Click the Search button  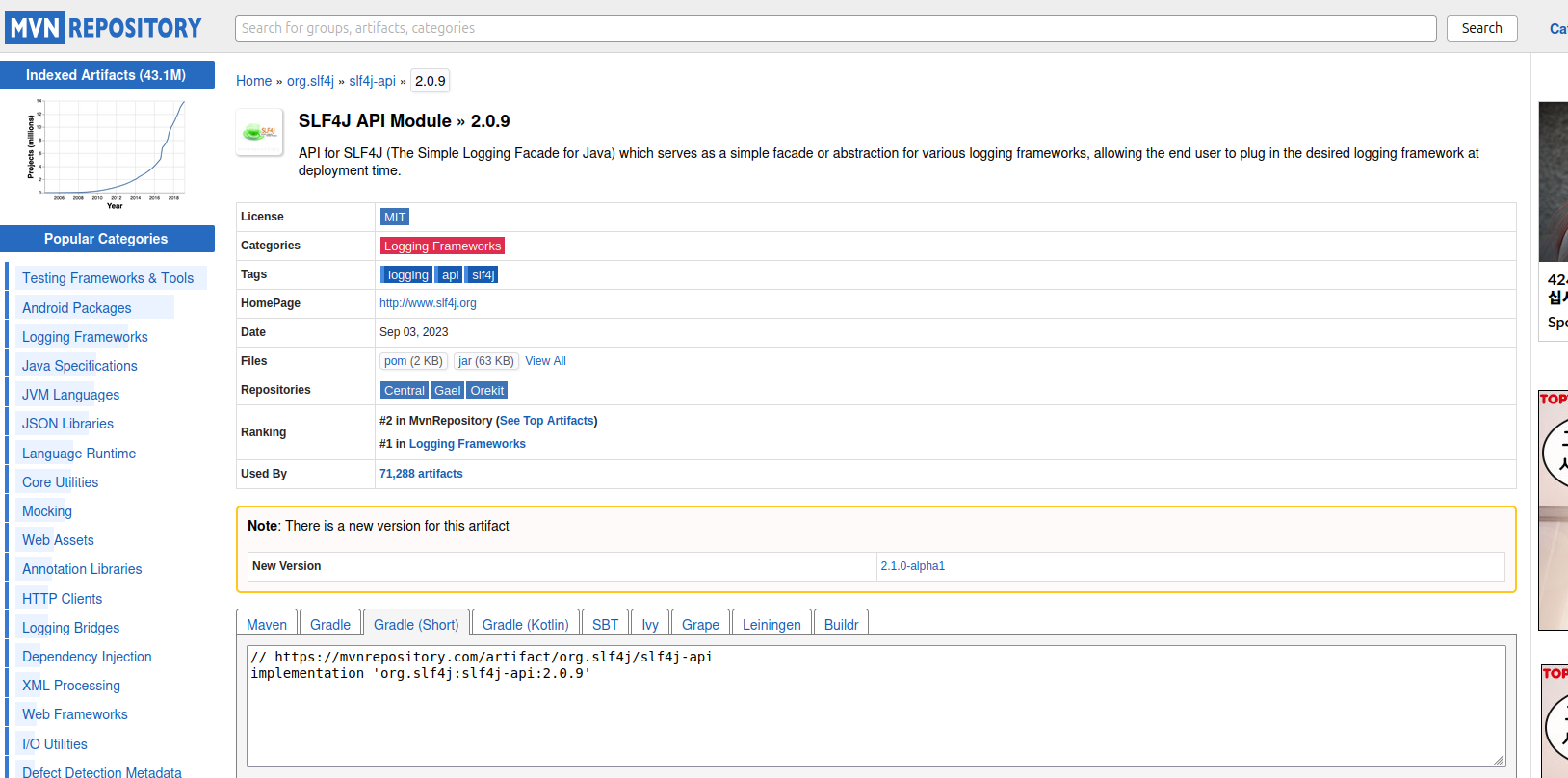point(1481,29)
